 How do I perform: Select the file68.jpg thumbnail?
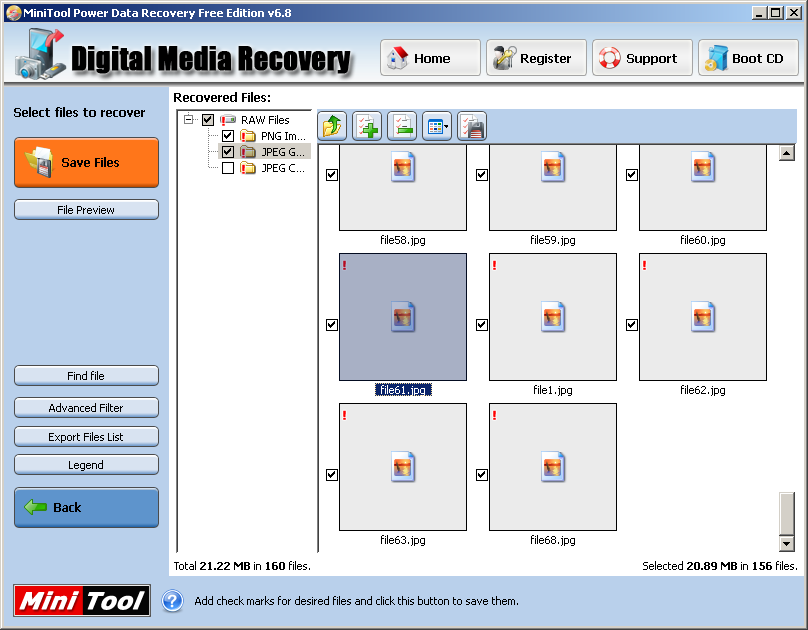pyautogui.click(x=553, y=467)
